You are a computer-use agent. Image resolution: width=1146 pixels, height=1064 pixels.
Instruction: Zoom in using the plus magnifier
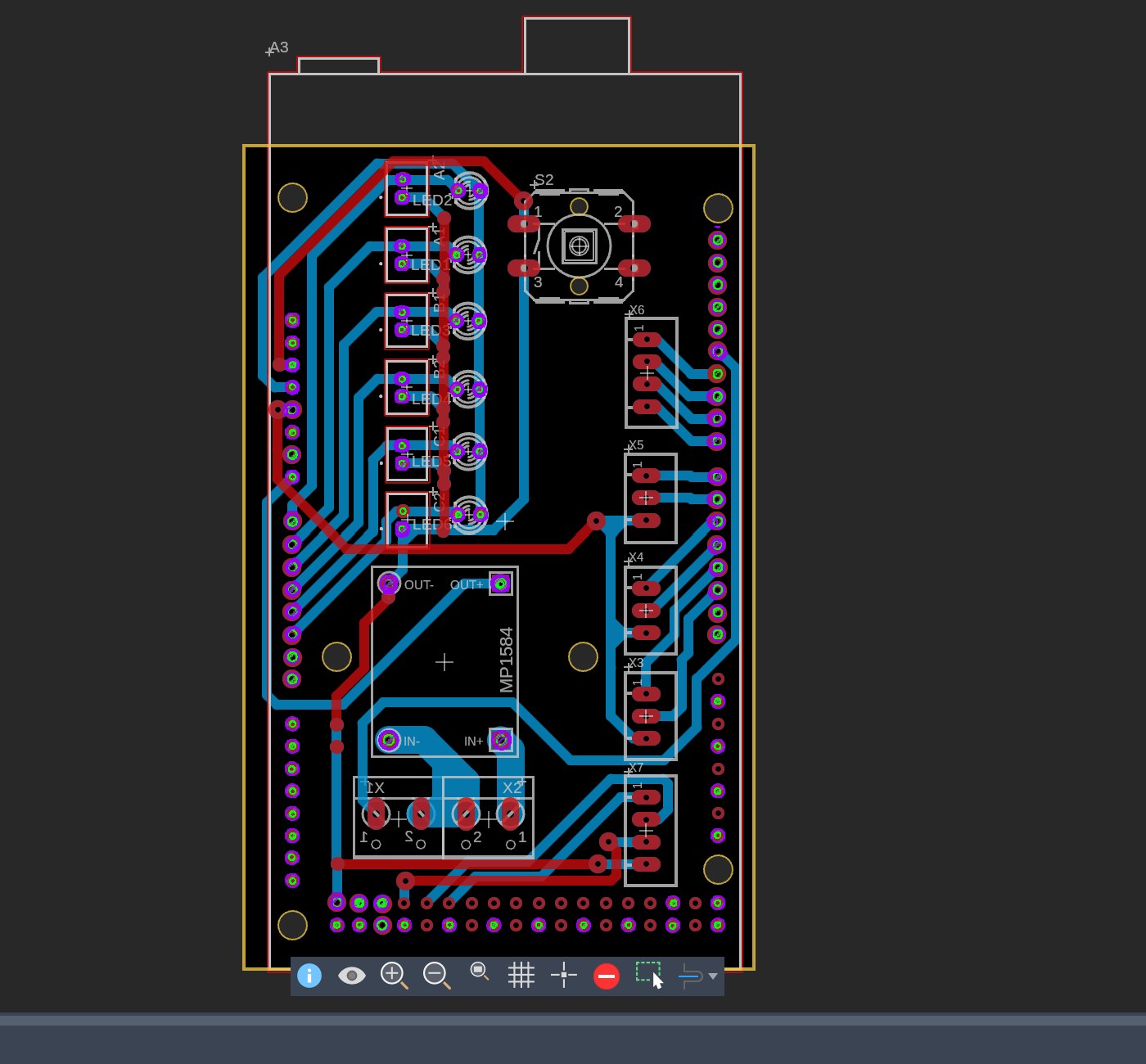[x=395, y=976]
